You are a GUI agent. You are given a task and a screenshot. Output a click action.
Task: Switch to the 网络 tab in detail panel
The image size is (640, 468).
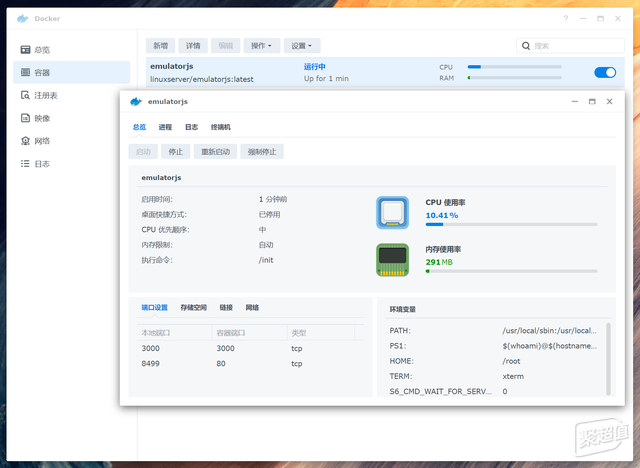coord(252,308)
